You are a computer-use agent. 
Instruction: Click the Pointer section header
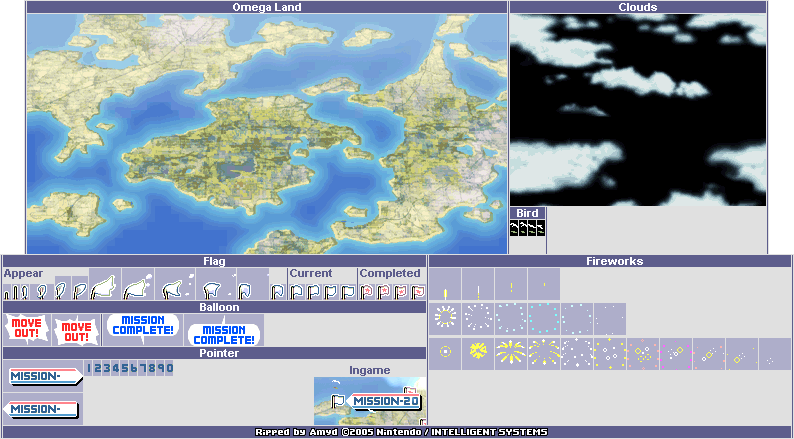pyautogui.click(x=214, y=353)
